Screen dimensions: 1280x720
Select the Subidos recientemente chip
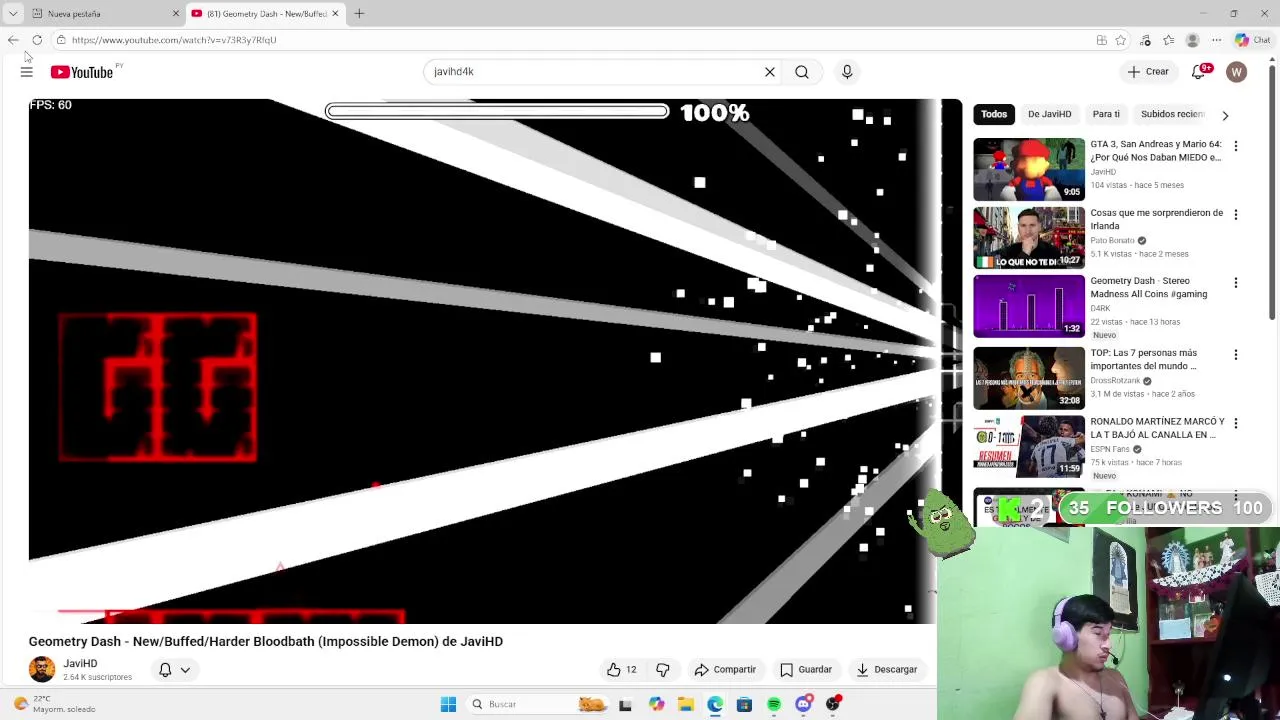coord(1172,114)
